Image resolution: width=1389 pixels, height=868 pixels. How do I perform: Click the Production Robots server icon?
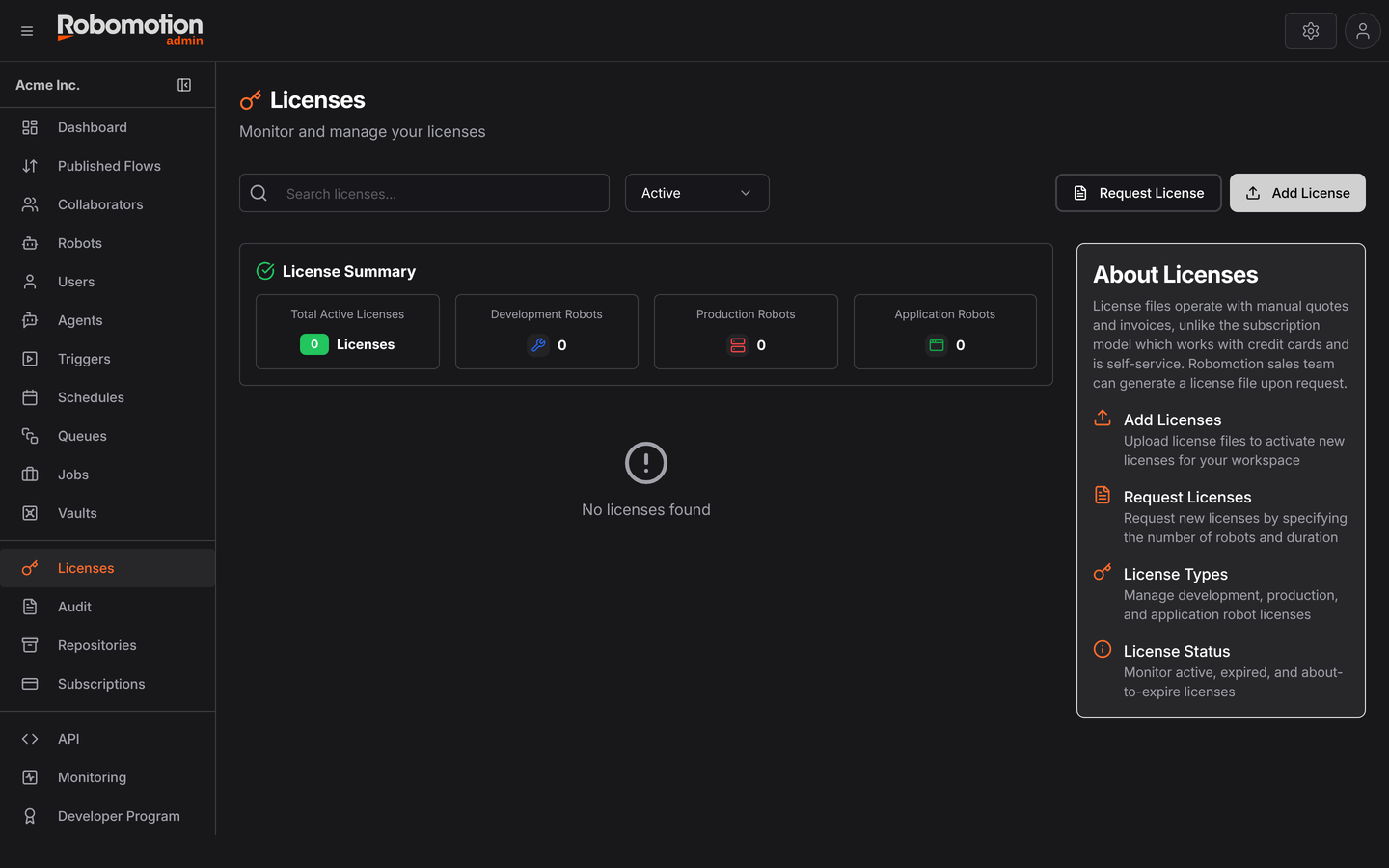point(738,344)
